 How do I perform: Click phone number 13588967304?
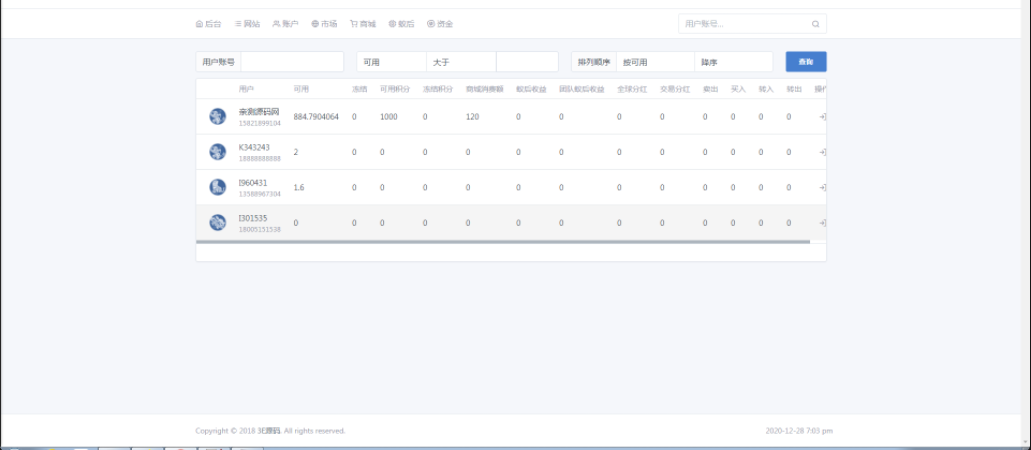tap(260, 194)
